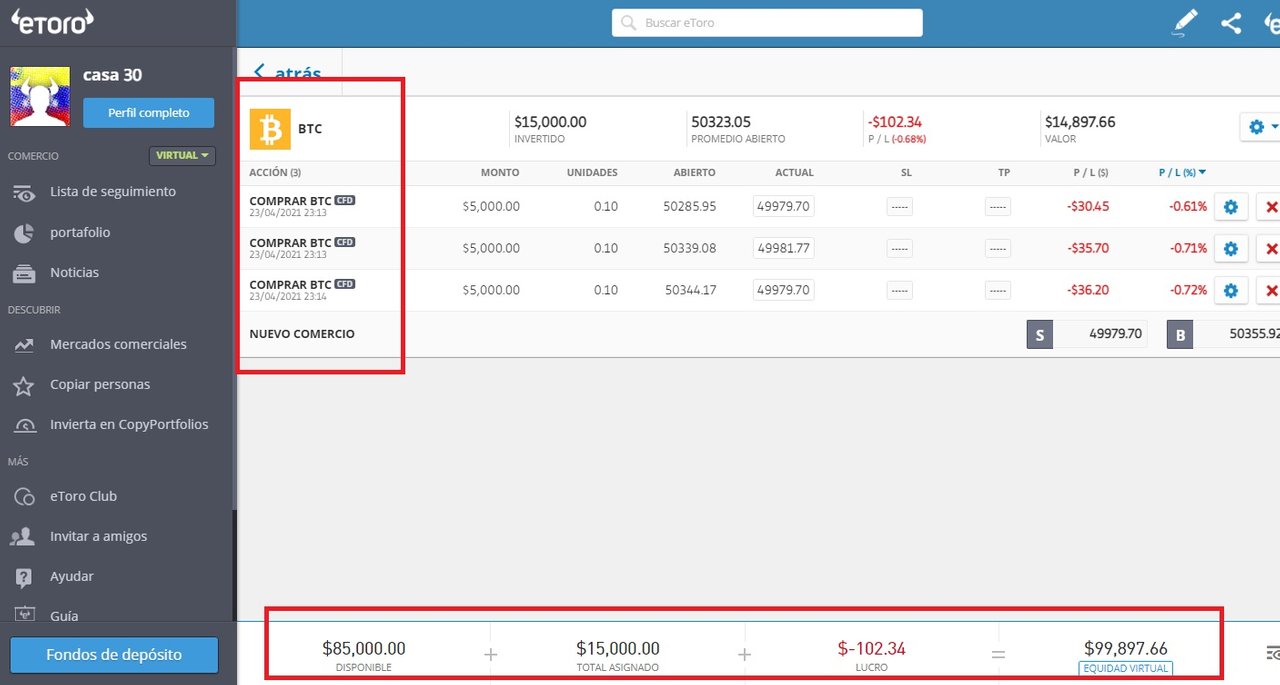Open gear settings for the -0.71% trade
Viewport: 1280px width, 685px height.
(1231, 248)
